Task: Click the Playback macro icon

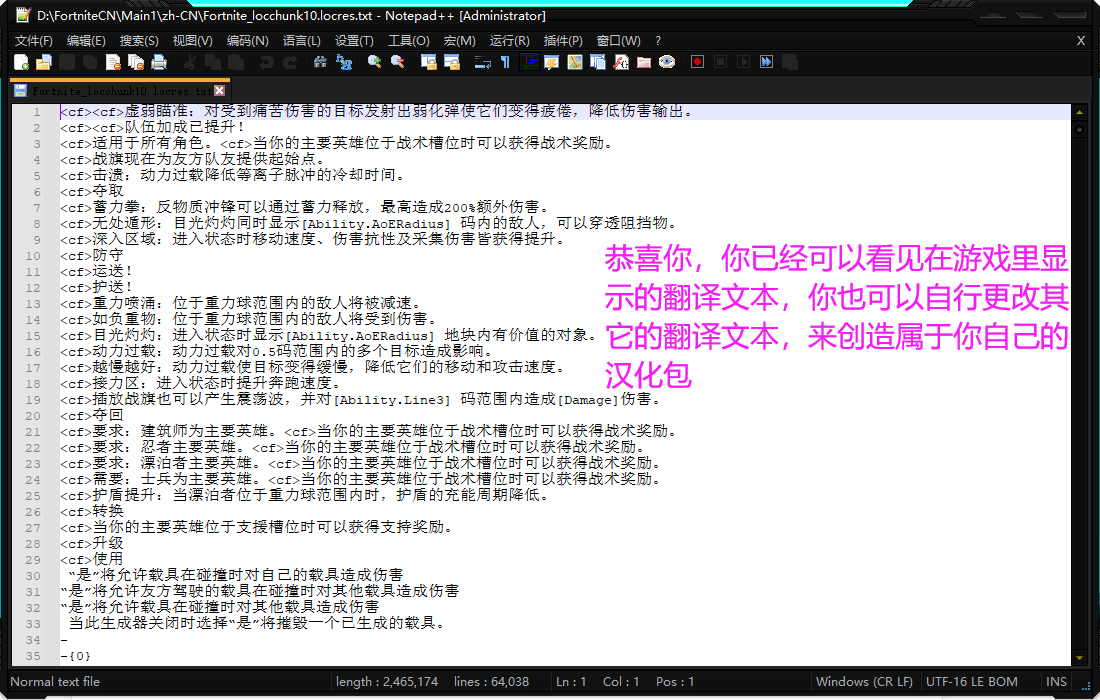Action: point(744,62)
